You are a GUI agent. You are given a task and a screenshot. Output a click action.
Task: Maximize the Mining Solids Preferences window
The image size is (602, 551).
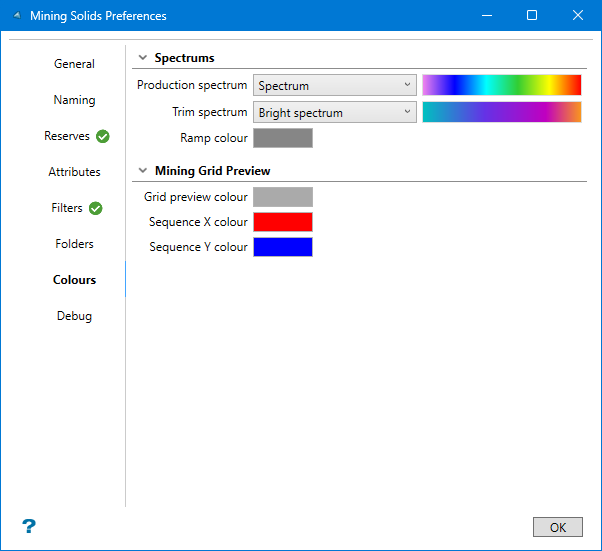532,16
